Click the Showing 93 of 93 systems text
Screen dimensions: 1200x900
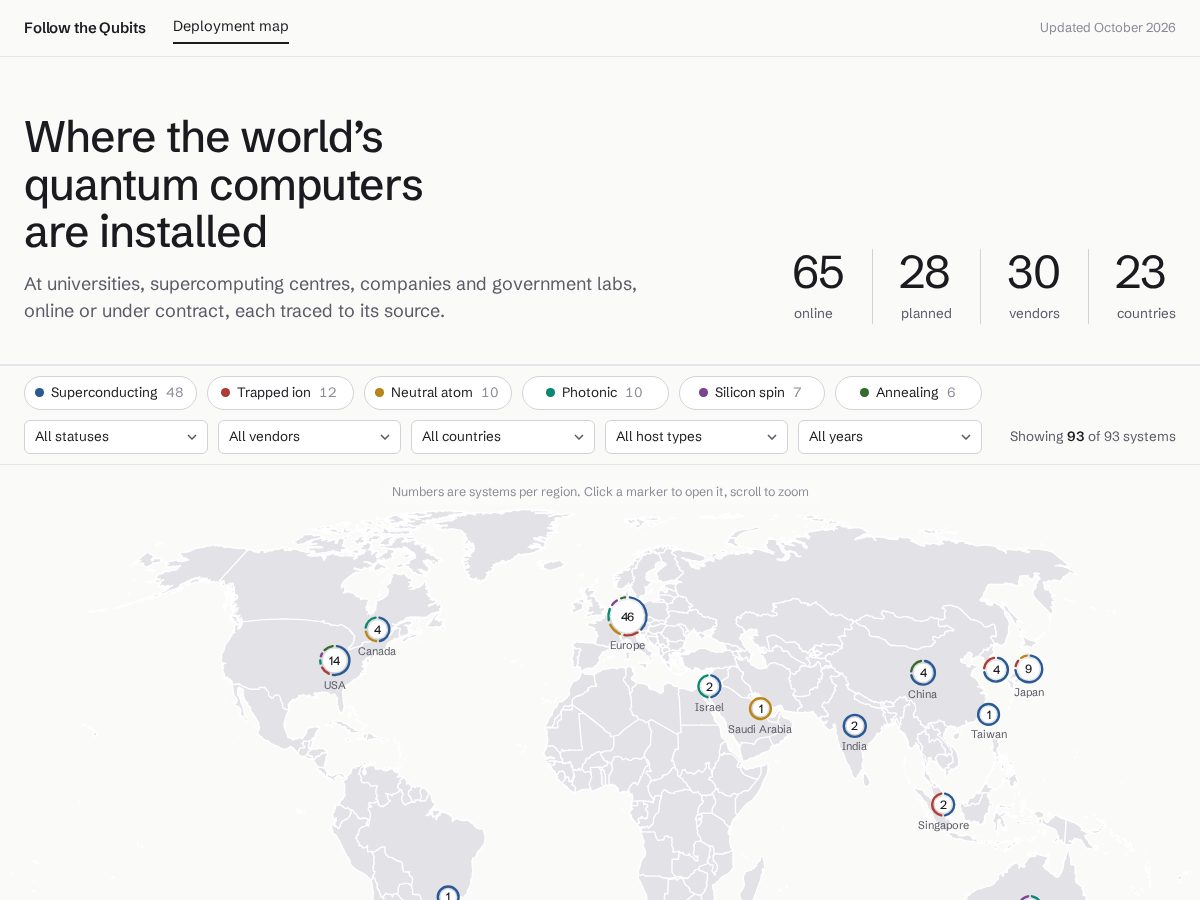[1093, 437]
